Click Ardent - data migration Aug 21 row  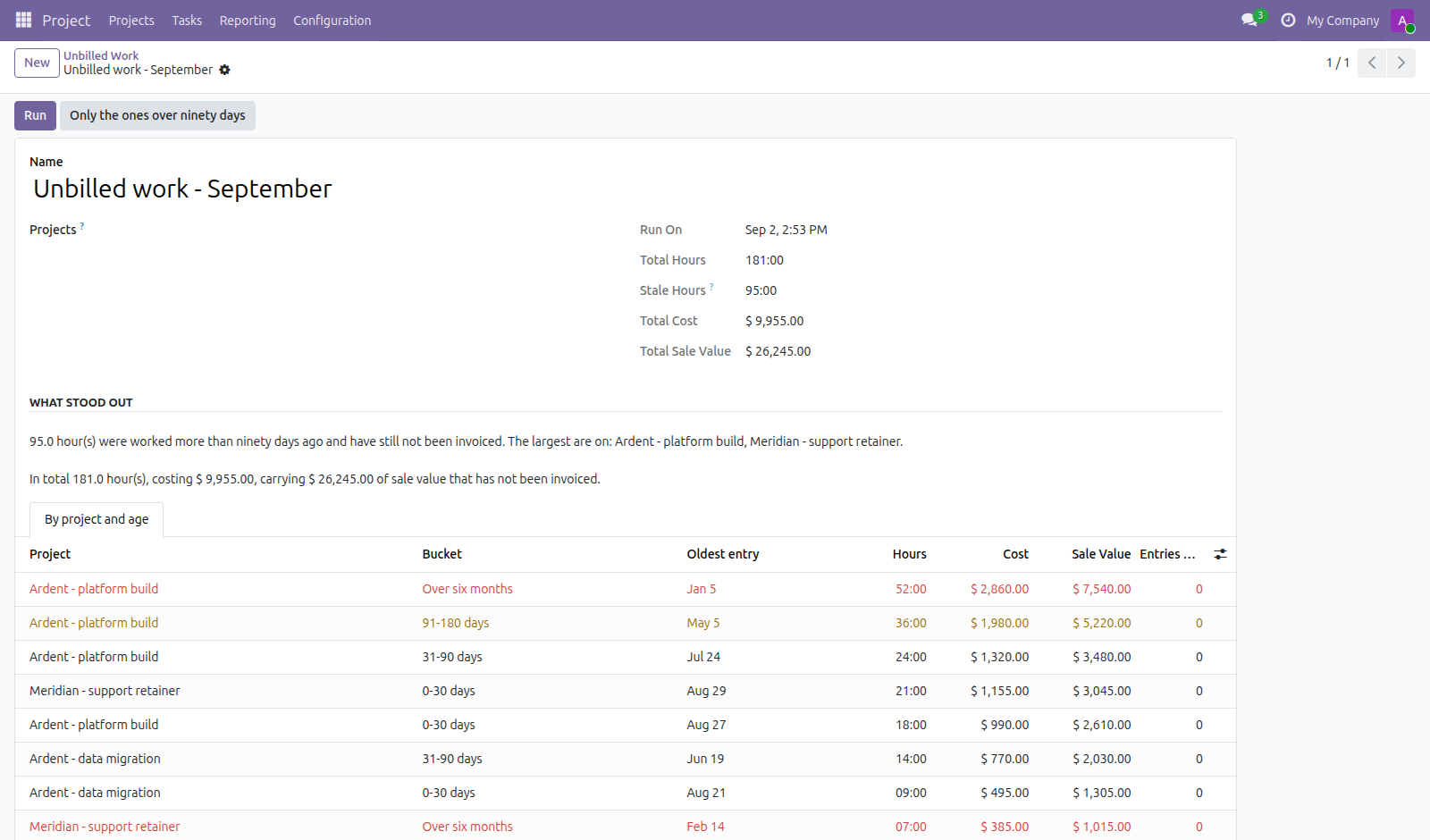click(626, 793)
